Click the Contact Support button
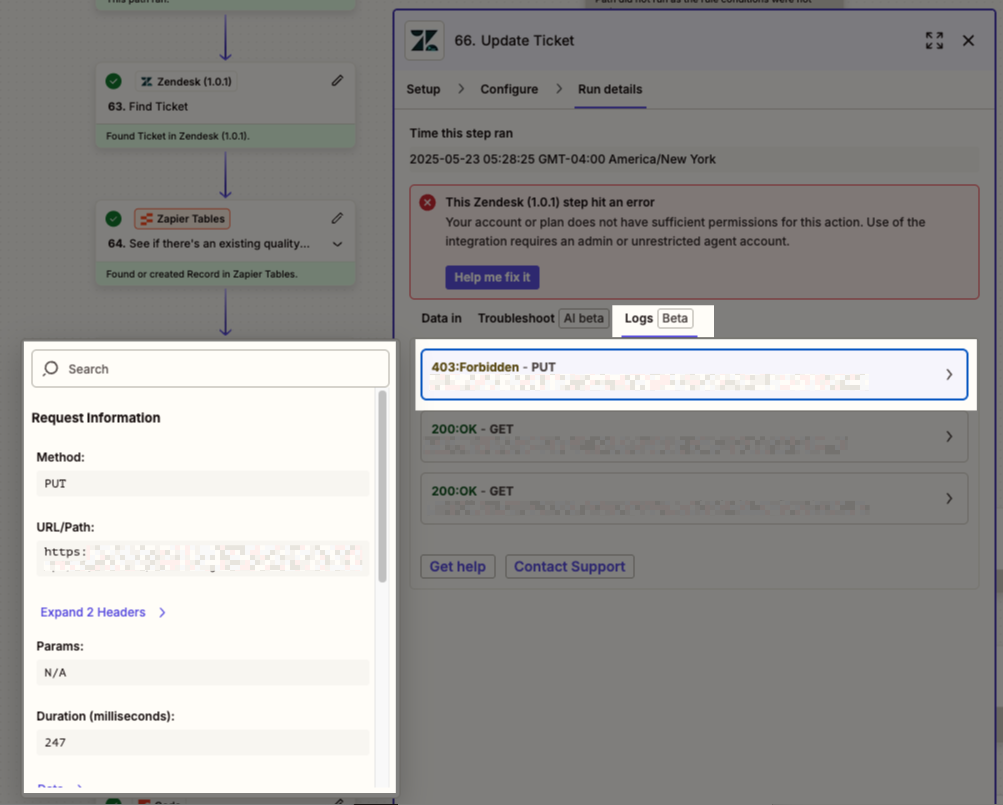This screenshot has height=805, width=1003. [x=570, y=566]
